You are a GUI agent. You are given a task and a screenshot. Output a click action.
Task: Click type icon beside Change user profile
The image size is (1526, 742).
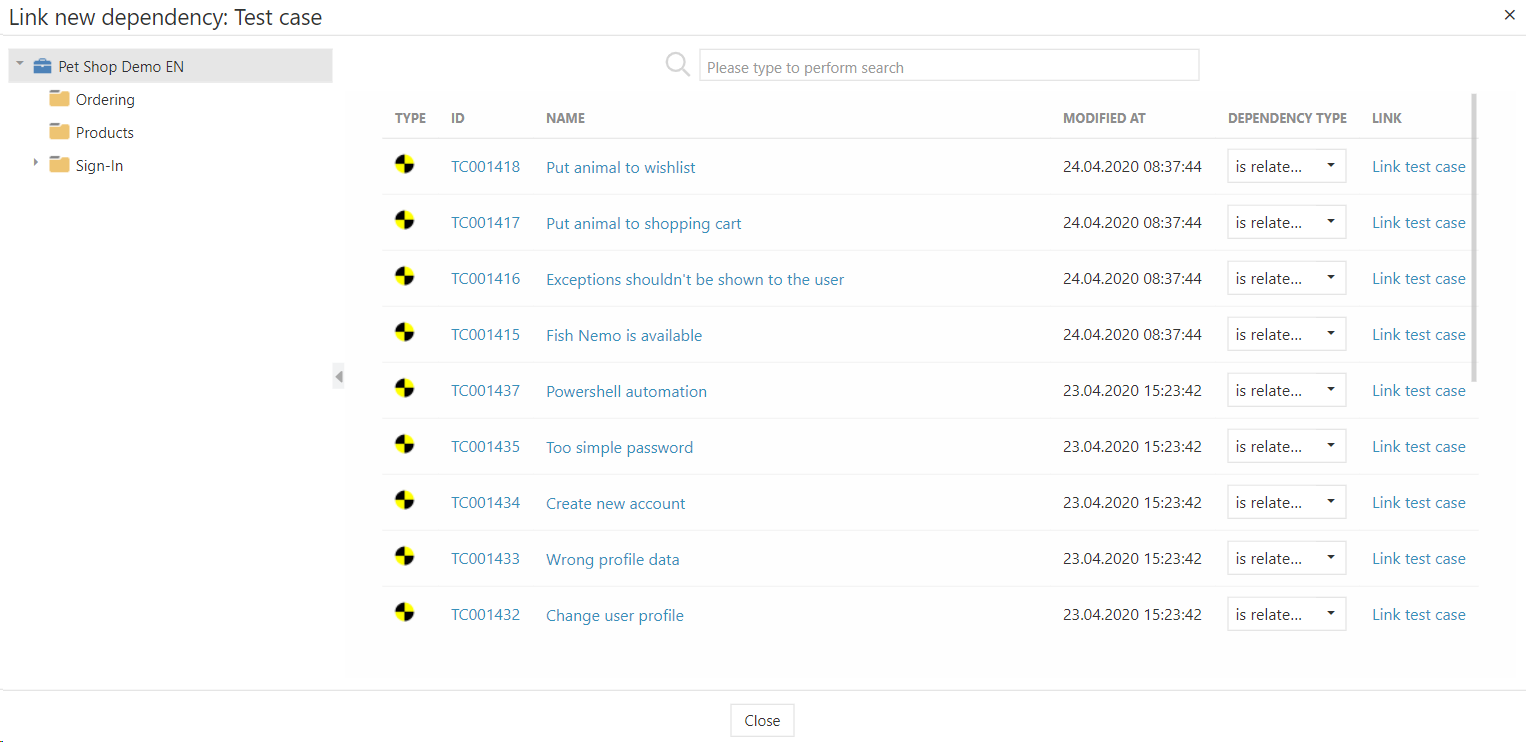(404, 613)
